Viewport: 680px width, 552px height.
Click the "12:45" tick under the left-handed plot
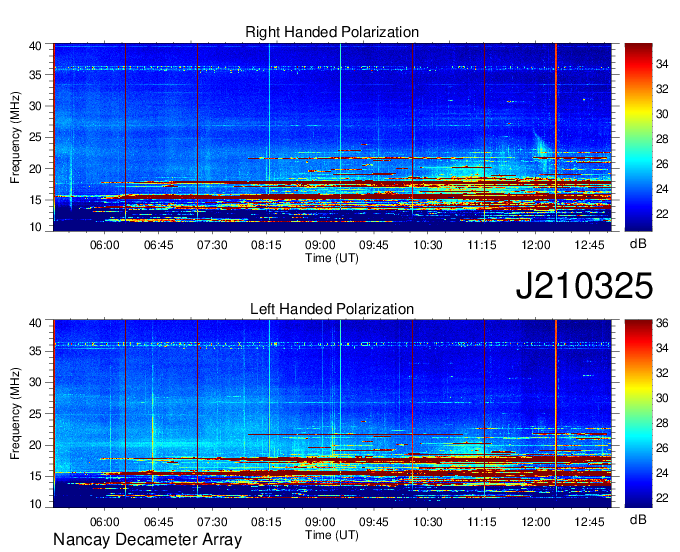tap(589, 522)
